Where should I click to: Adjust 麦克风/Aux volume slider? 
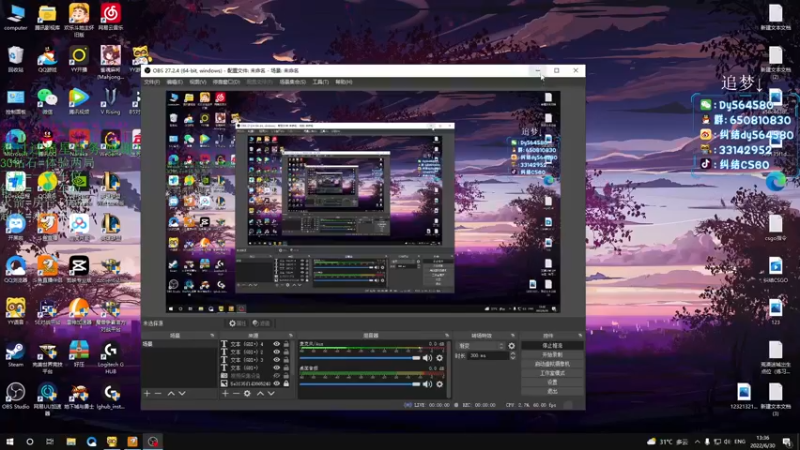(359, 358)
